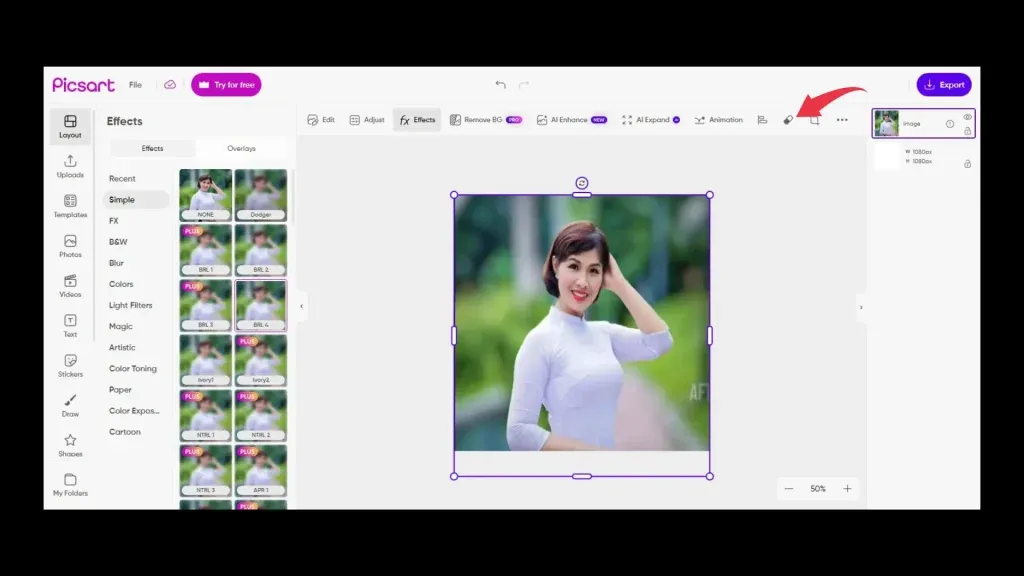Screen dimensions: 1024x576
Task: Switch to the Overlays tab
Action: click(x=242, y=148)
